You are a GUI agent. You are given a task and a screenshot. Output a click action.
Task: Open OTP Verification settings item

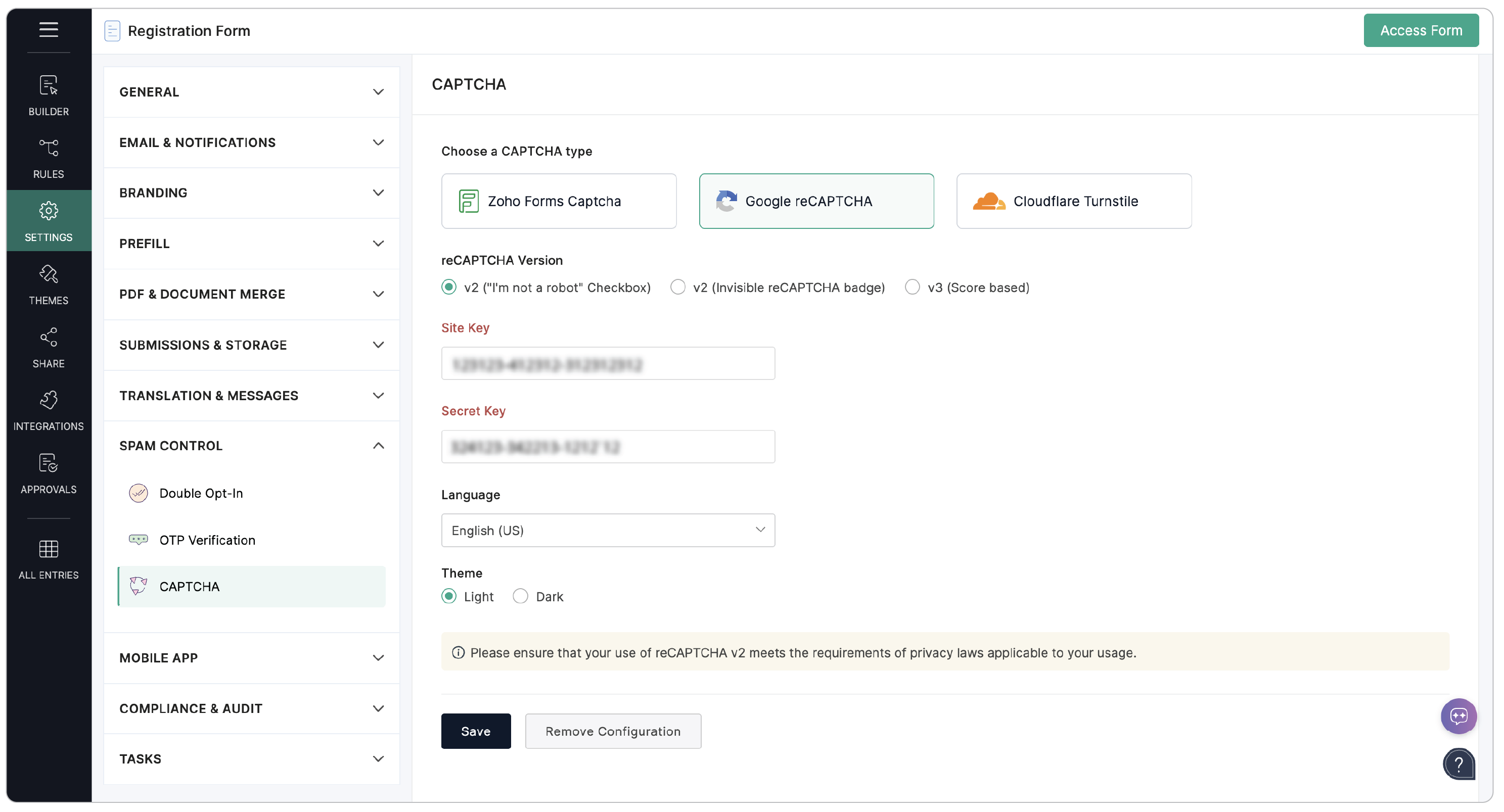pos(207,540)
